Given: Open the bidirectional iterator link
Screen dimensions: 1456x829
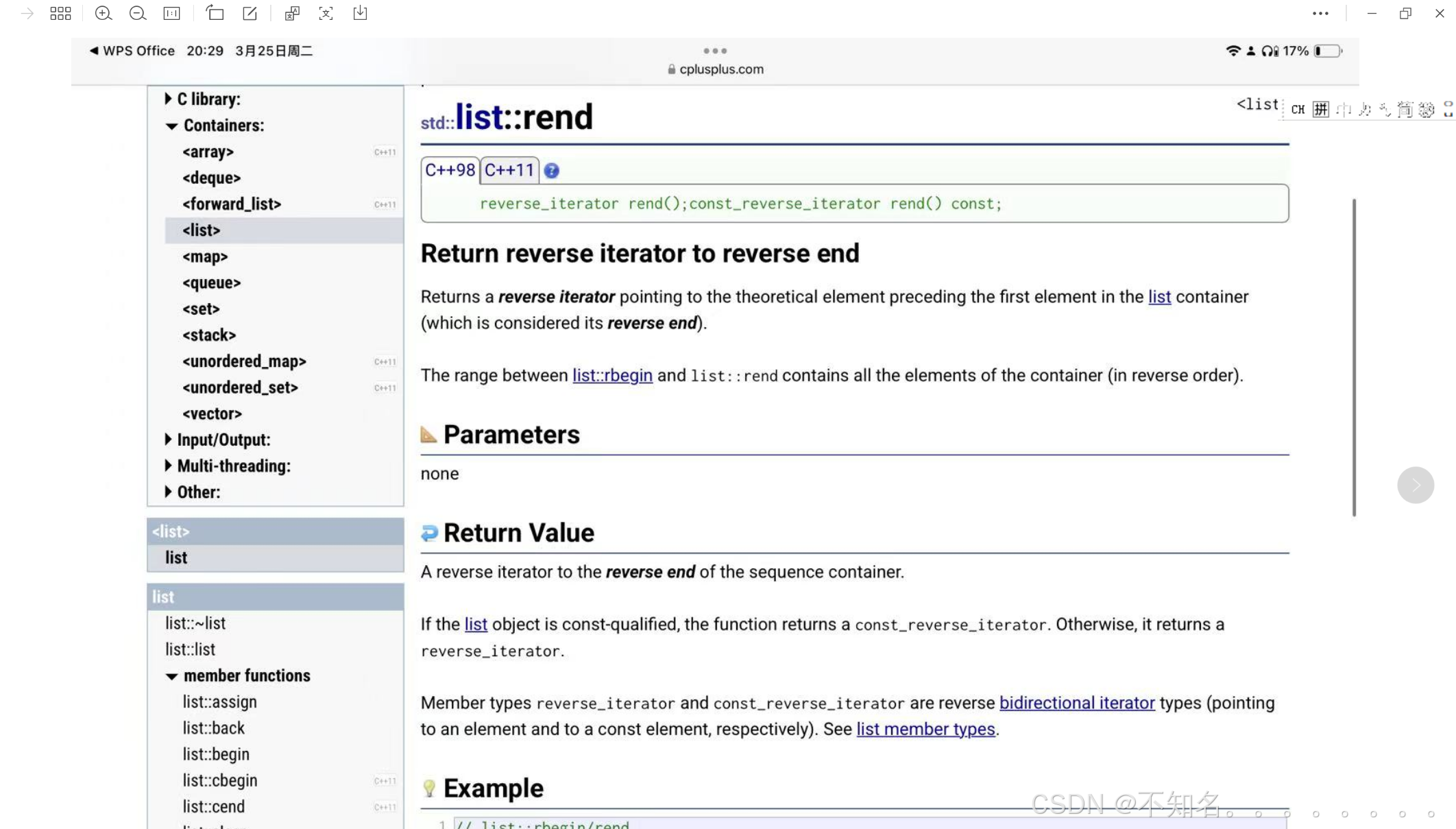Looking at the screenshot, I should (1077, 704).
